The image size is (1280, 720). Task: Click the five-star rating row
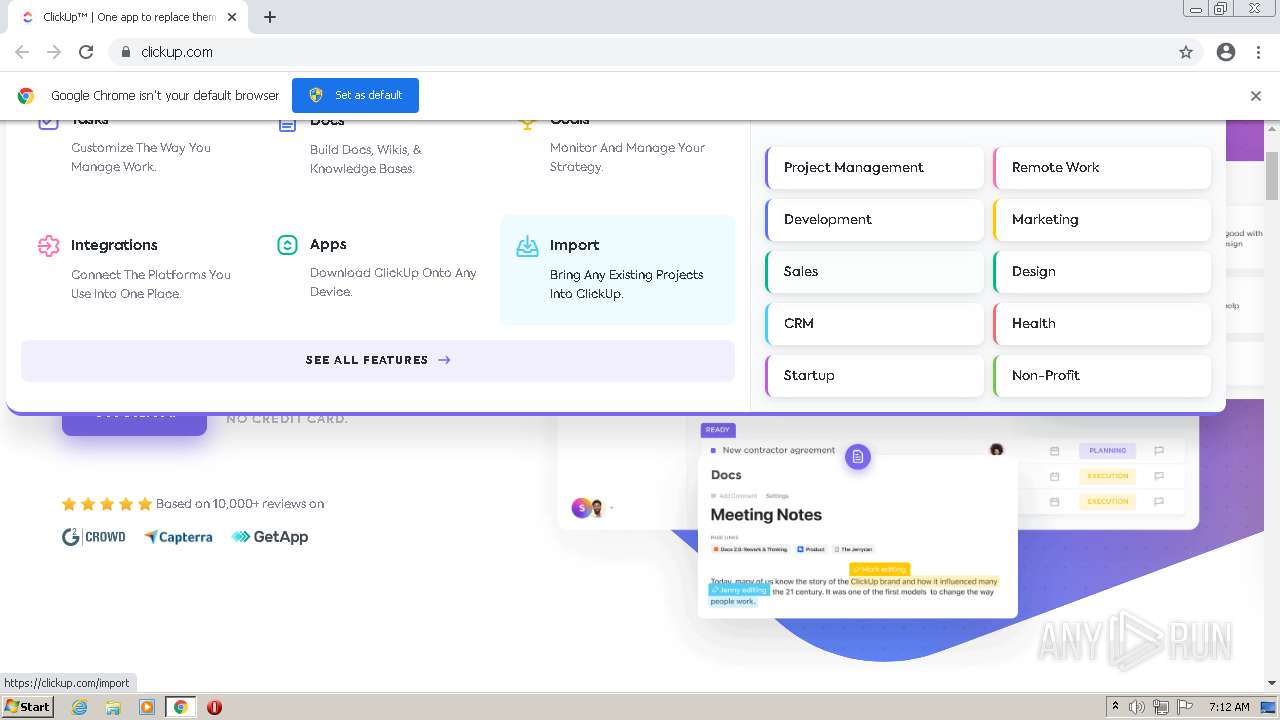107,504
